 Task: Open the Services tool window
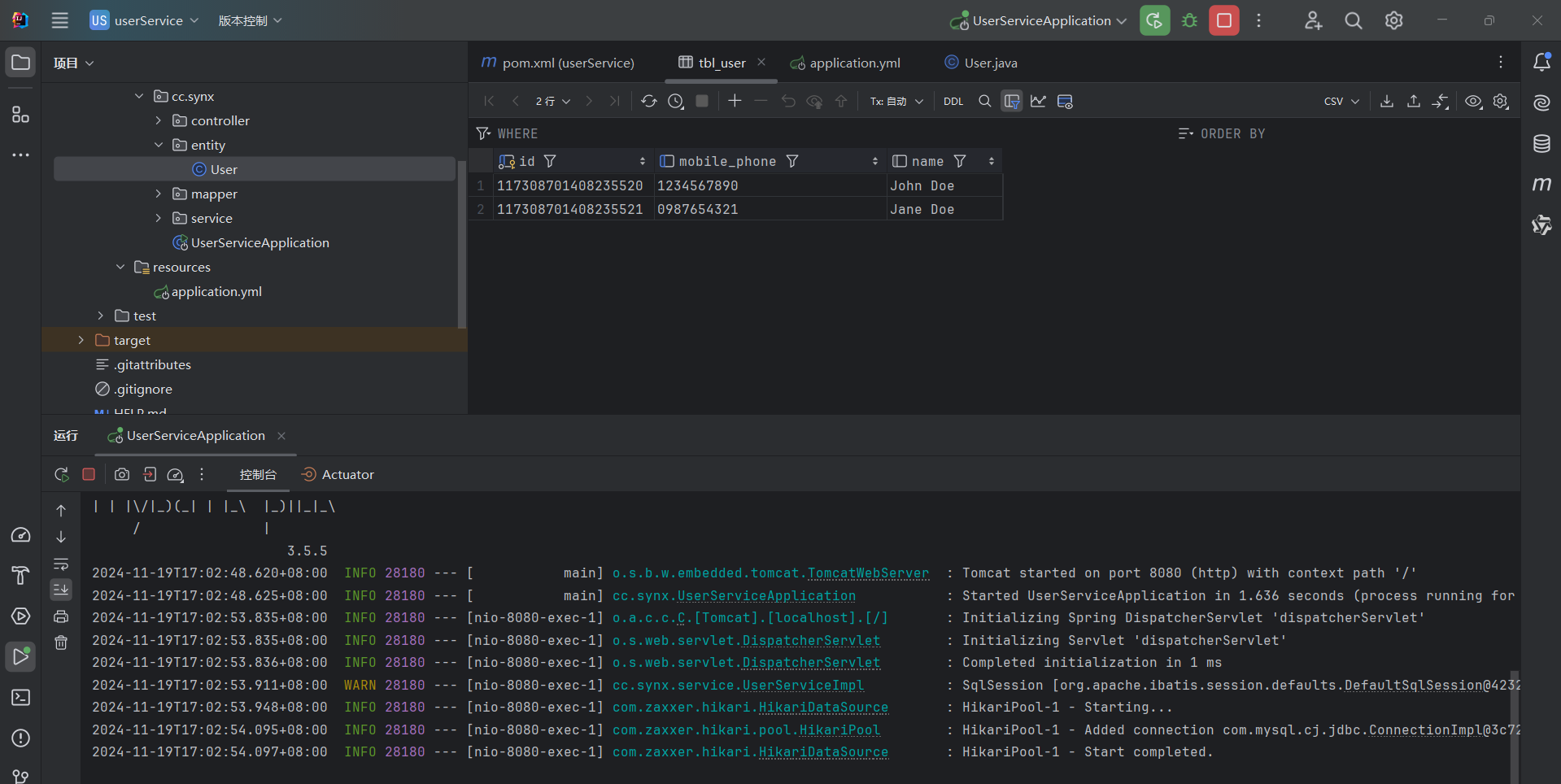(x=20, y=616)
